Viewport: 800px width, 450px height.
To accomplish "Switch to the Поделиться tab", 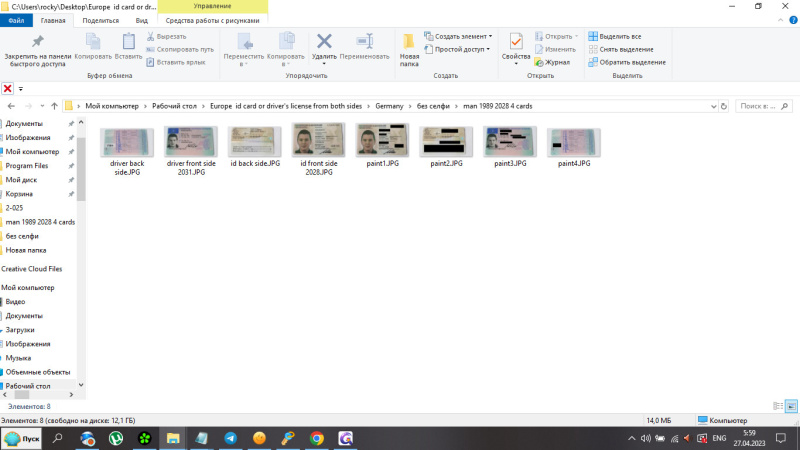I will pyautogui.click(x=101, y=20).
